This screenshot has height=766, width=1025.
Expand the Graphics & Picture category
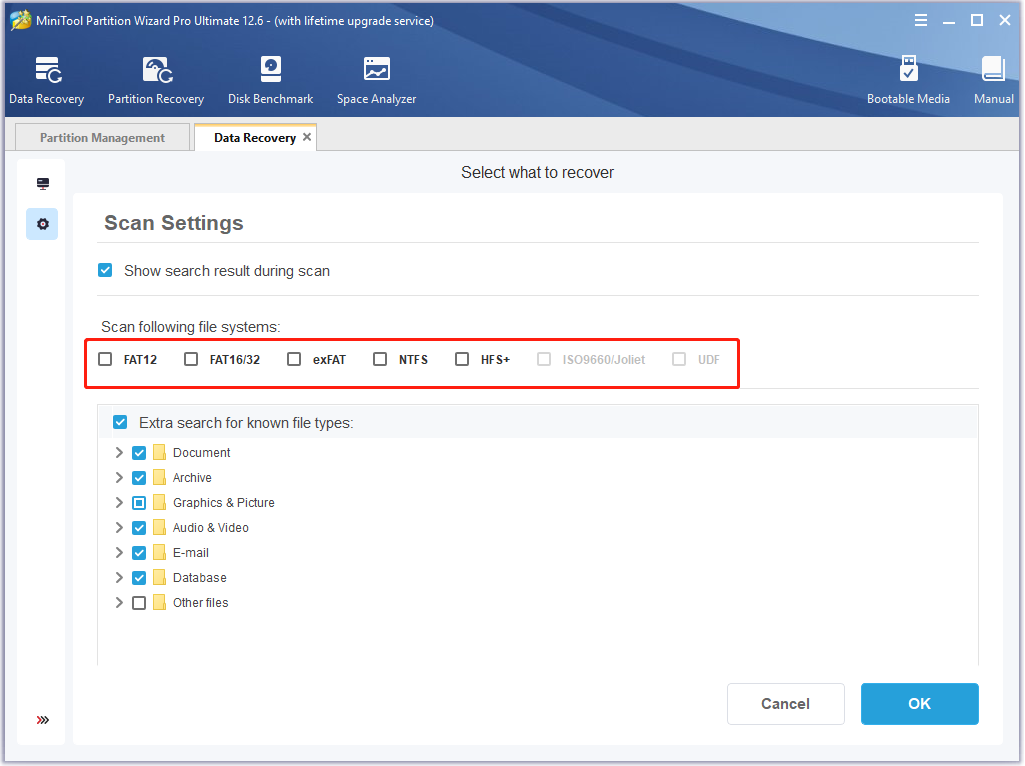pyautogui.click(x=119, y=503)
